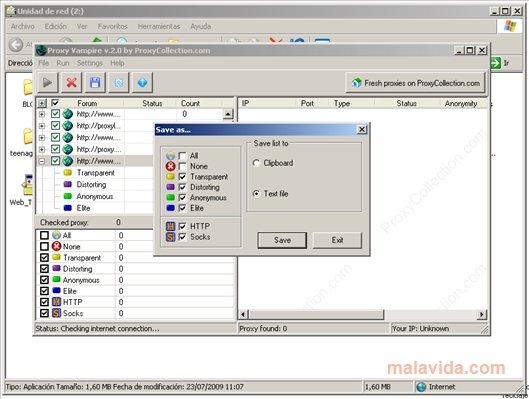The width and height of the screenshot is (529, 399).
Task: Expand the first http://www.... forum node
Action: tap(41, 114)
